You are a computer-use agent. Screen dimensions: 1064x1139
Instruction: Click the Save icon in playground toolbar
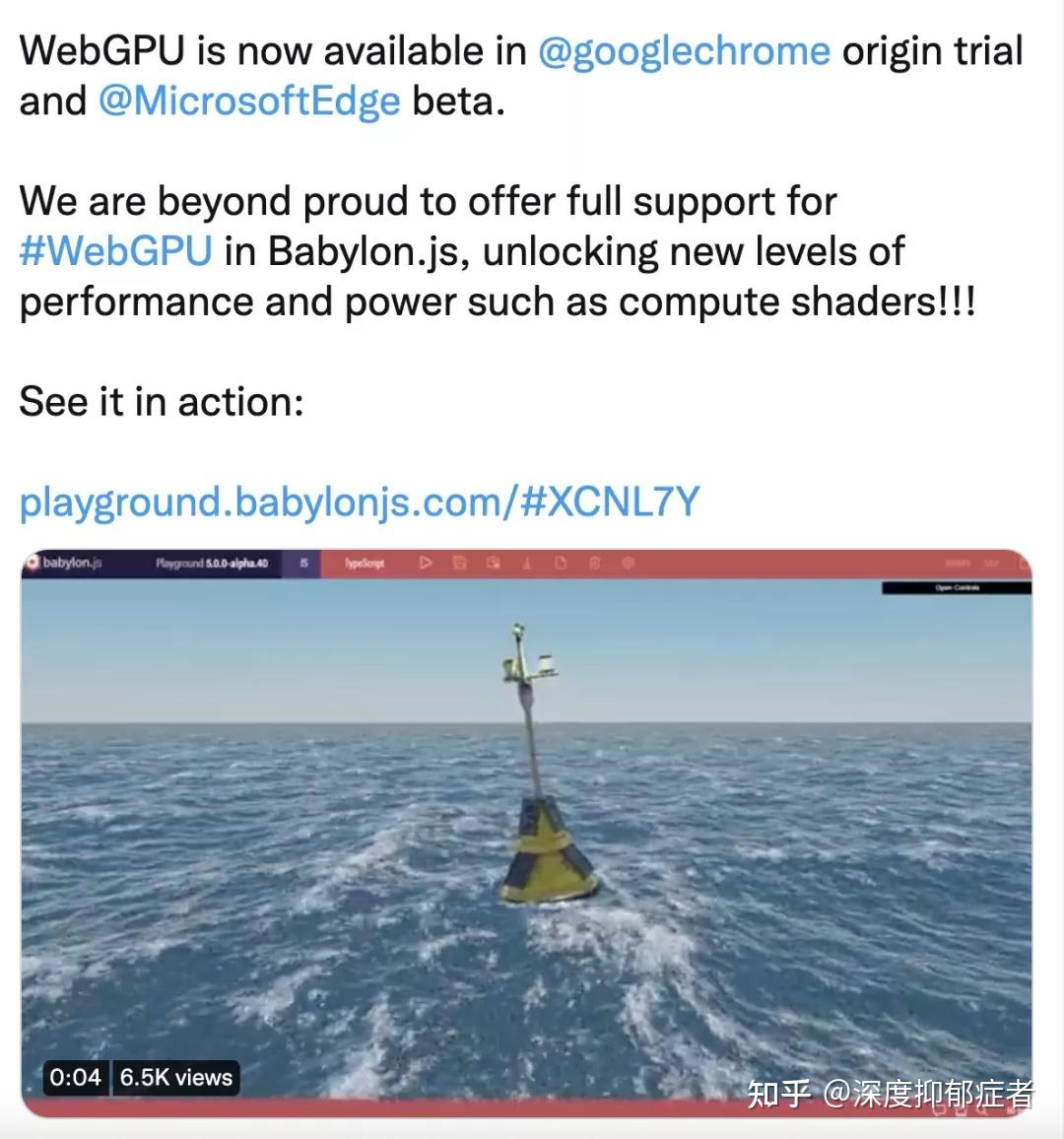[x=460, y=563]
